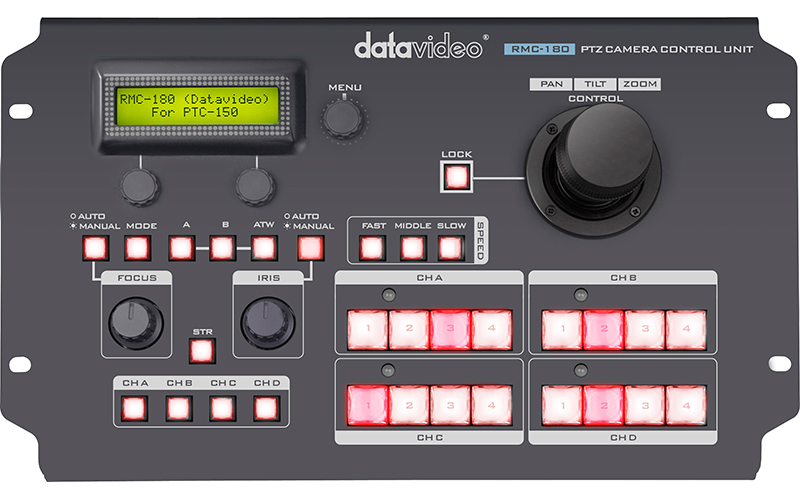Recall preset 2 in the CH C group
The width and height of the screenshot is (800, 500).
[409, 405]
